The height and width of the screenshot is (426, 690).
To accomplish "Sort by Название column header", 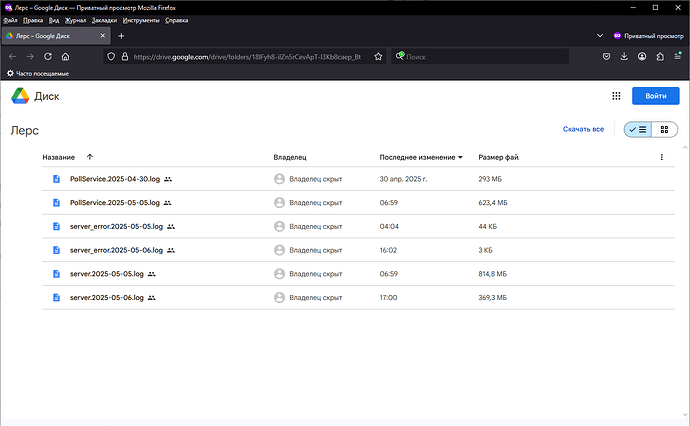I will pos(59,157).
